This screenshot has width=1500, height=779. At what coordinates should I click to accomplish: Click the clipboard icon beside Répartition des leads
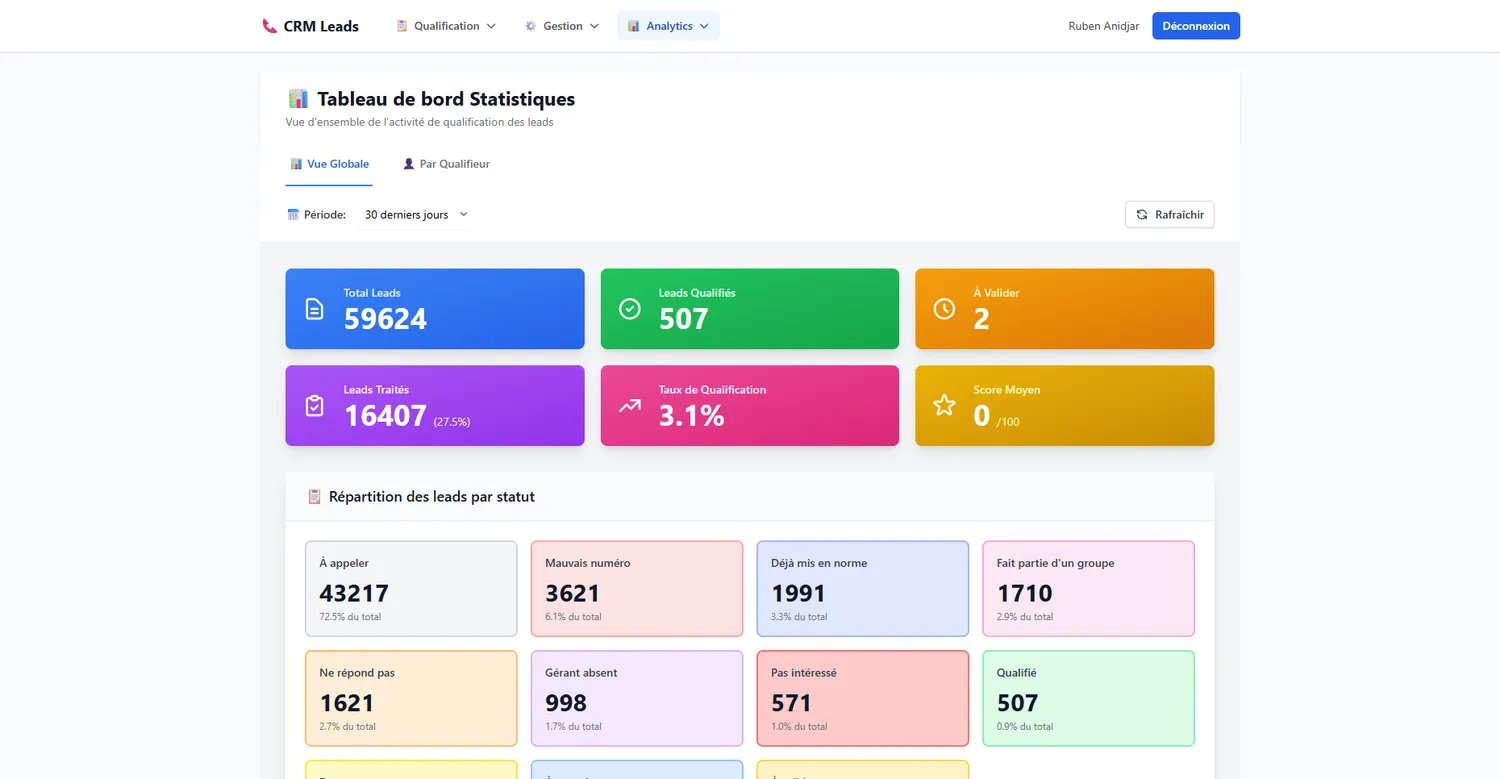(314, 497)
